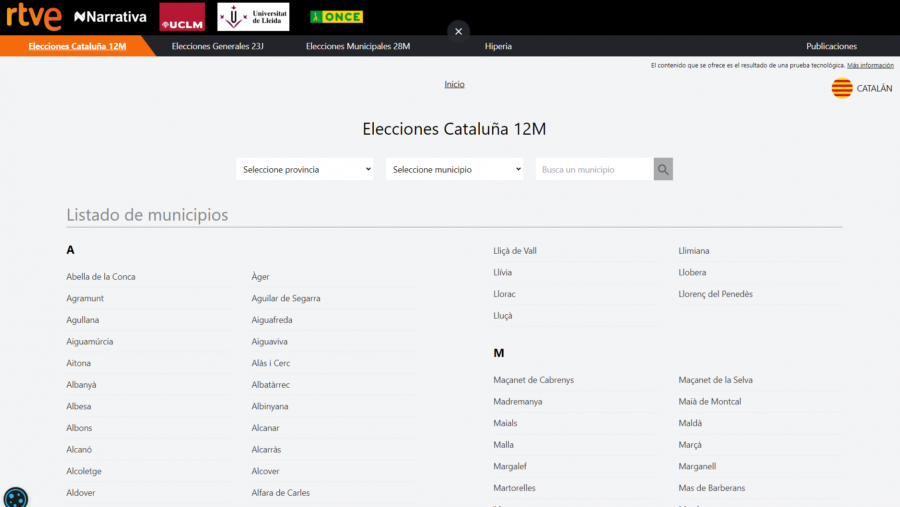Focus the Busca un municipio field
Screen dimensions: 900x507
pos(595,169)
